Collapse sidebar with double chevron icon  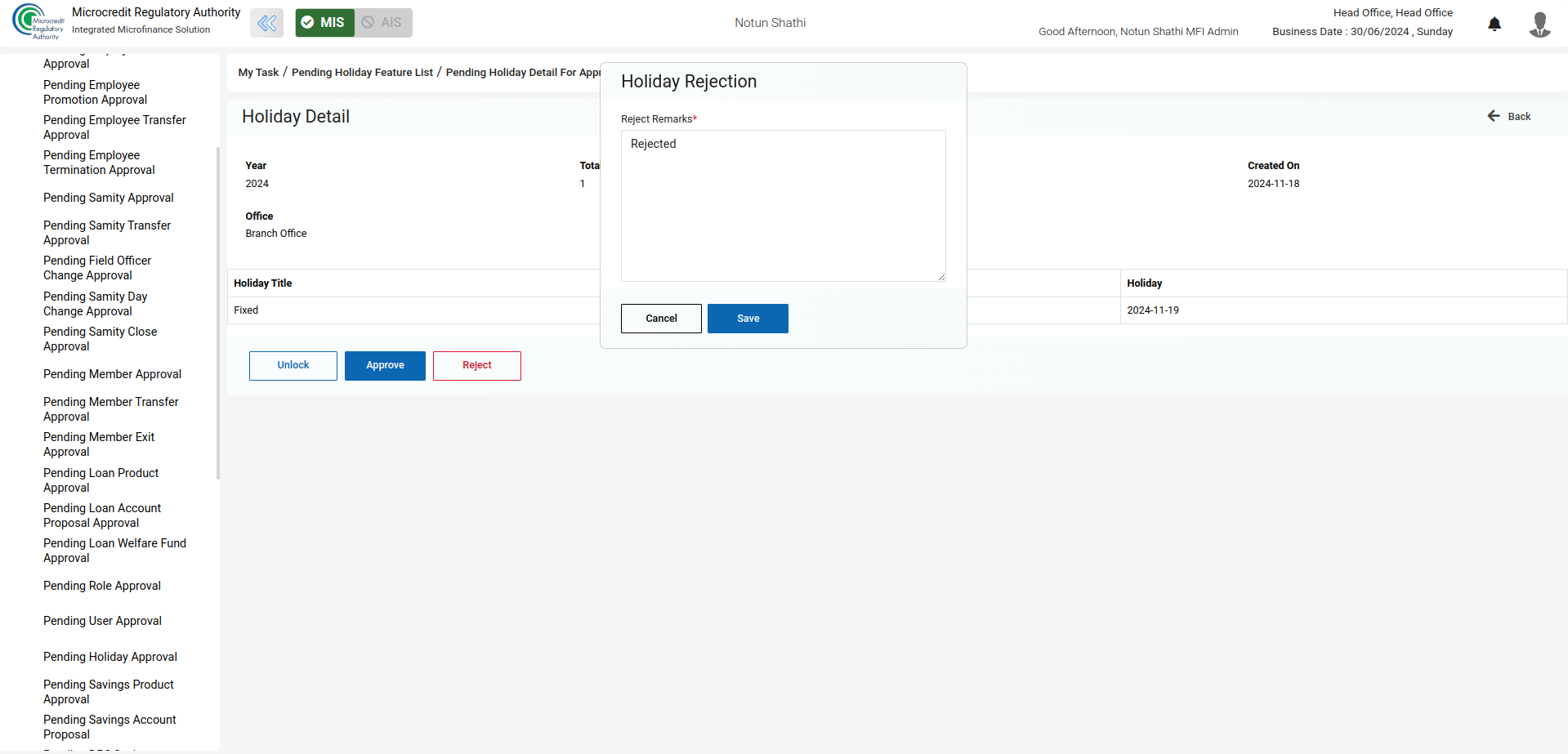266,23
